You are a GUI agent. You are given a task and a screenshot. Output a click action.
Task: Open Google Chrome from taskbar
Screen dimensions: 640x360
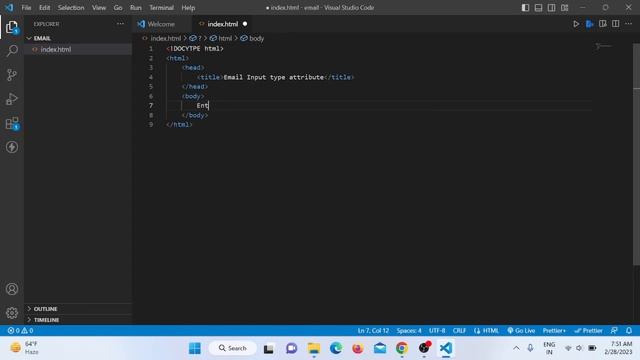[402, 348]
